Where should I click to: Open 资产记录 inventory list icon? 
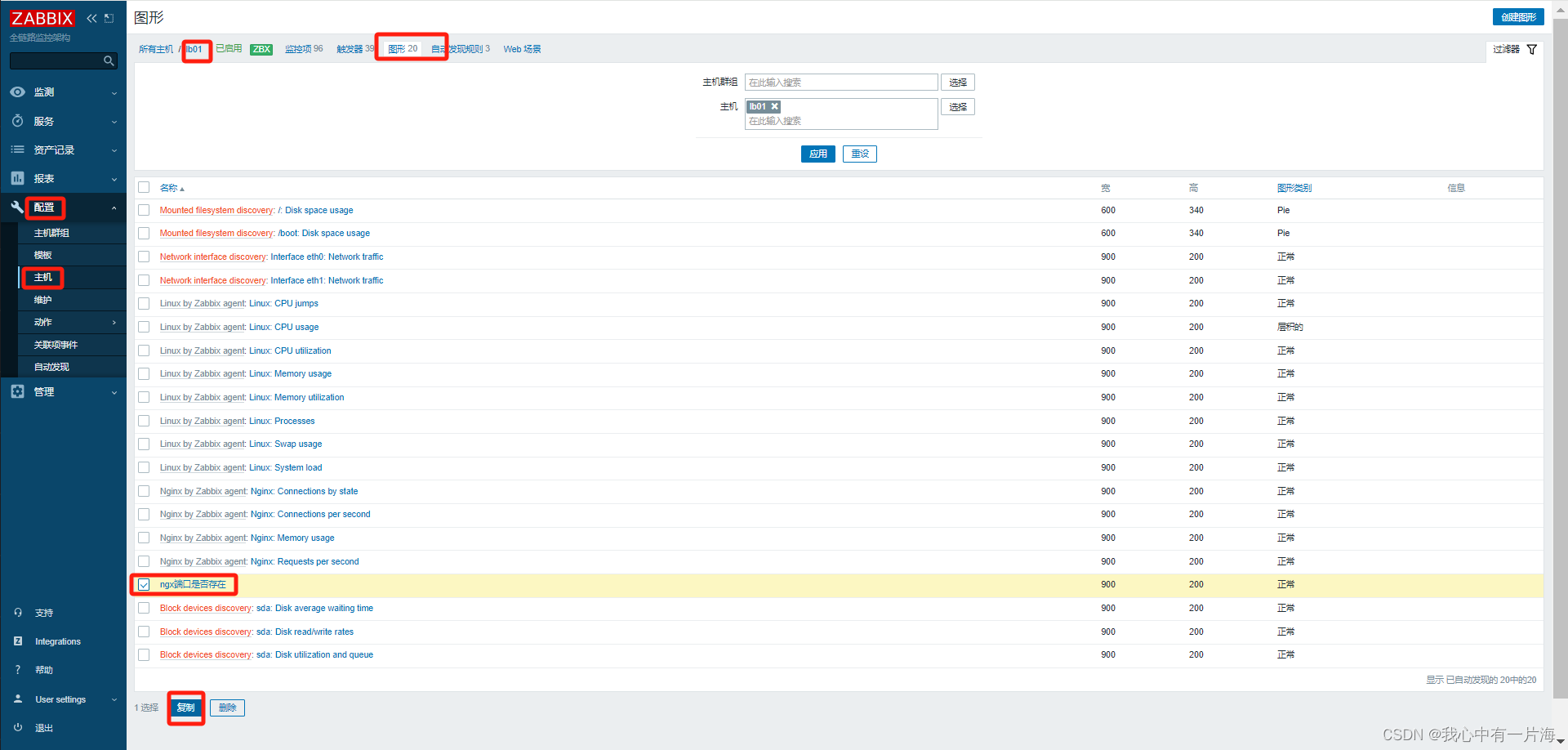tap(17, 150)
